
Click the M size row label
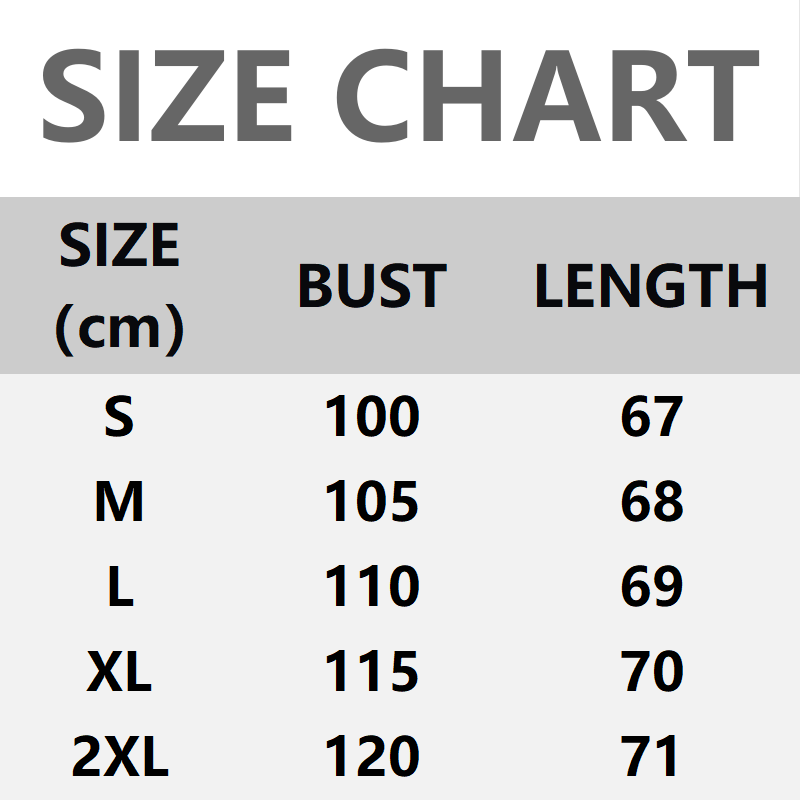[x=119, y=502]
